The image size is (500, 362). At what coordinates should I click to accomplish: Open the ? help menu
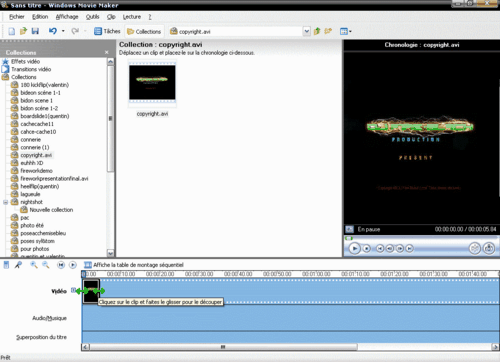[x=150, y=17]
